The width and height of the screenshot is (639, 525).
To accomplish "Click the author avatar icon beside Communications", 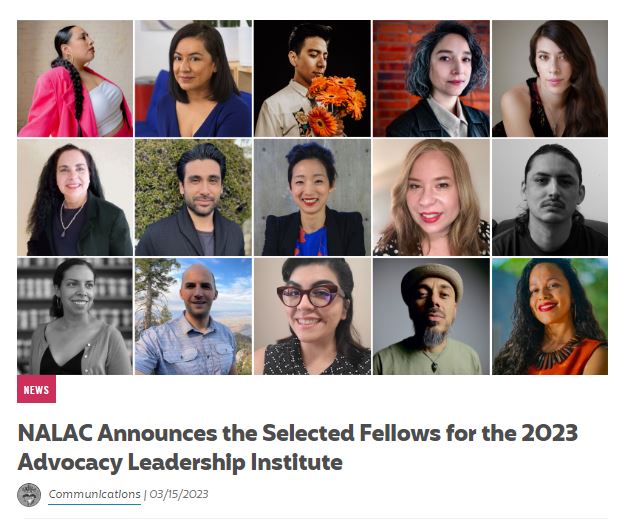I will pyautogui.click(x=30, y=494).
